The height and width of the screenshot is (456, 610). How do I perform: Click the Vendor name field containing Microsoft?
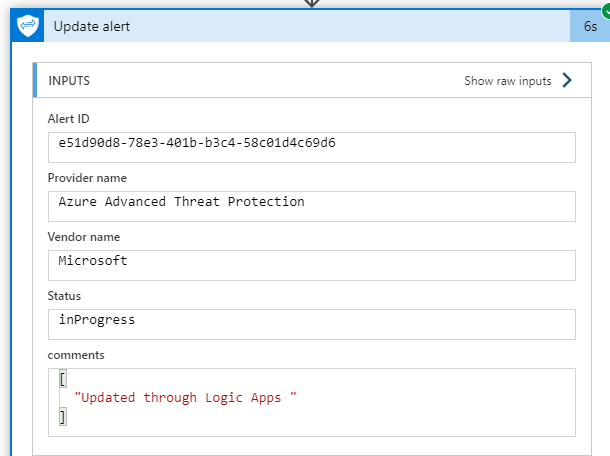pyautogui.click(x=311, y=264)
